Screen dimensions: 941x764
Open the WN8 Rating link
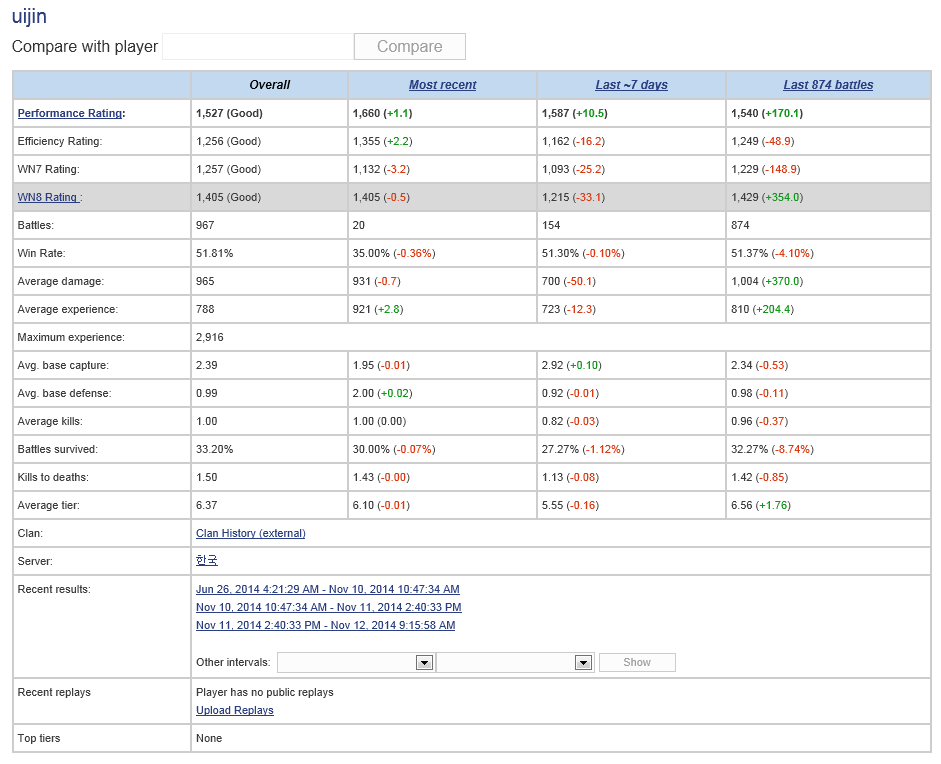coord(48,197)
